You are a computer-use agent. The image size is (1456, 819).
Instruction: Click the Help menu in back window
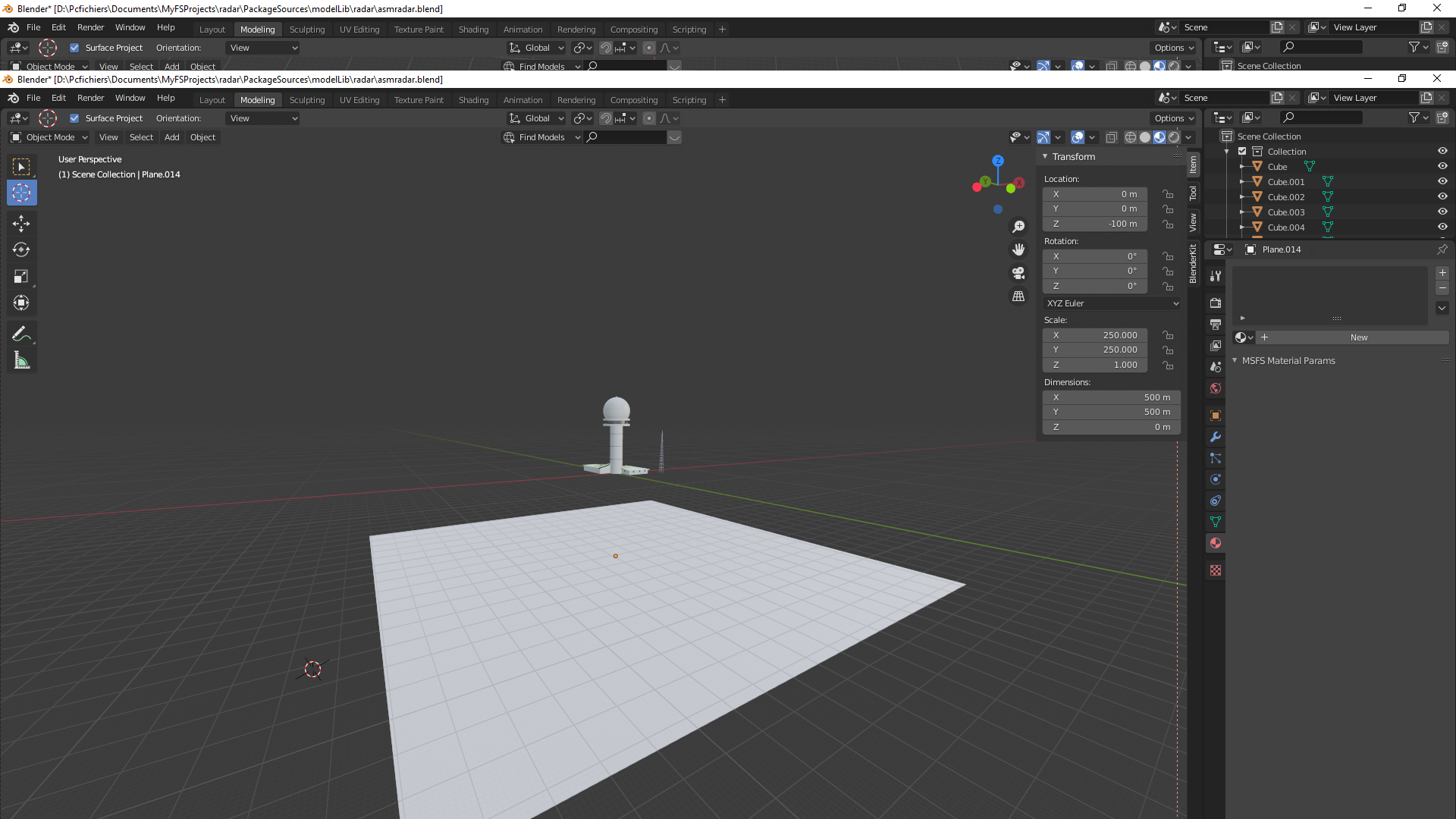[x=165, y=27]
